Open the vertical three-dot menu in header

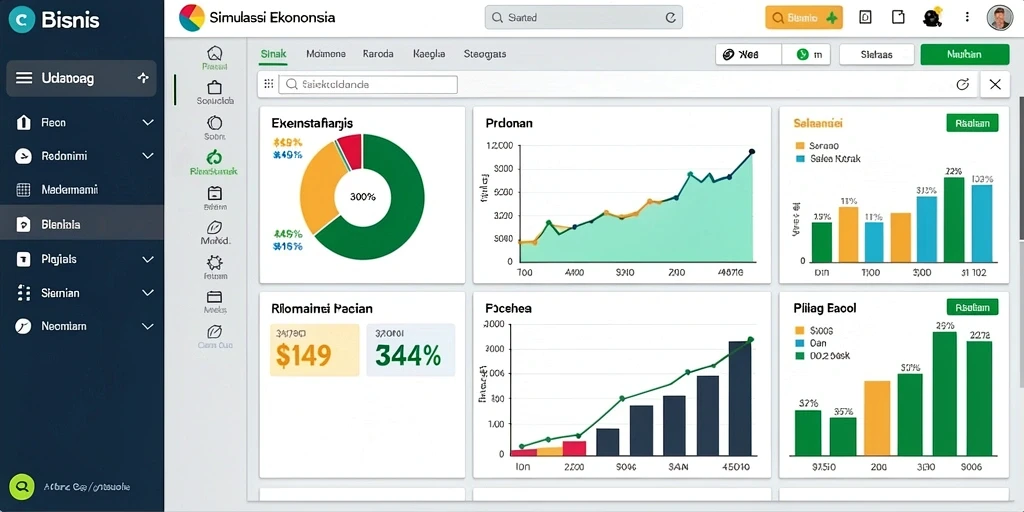[x=967, y=18]
